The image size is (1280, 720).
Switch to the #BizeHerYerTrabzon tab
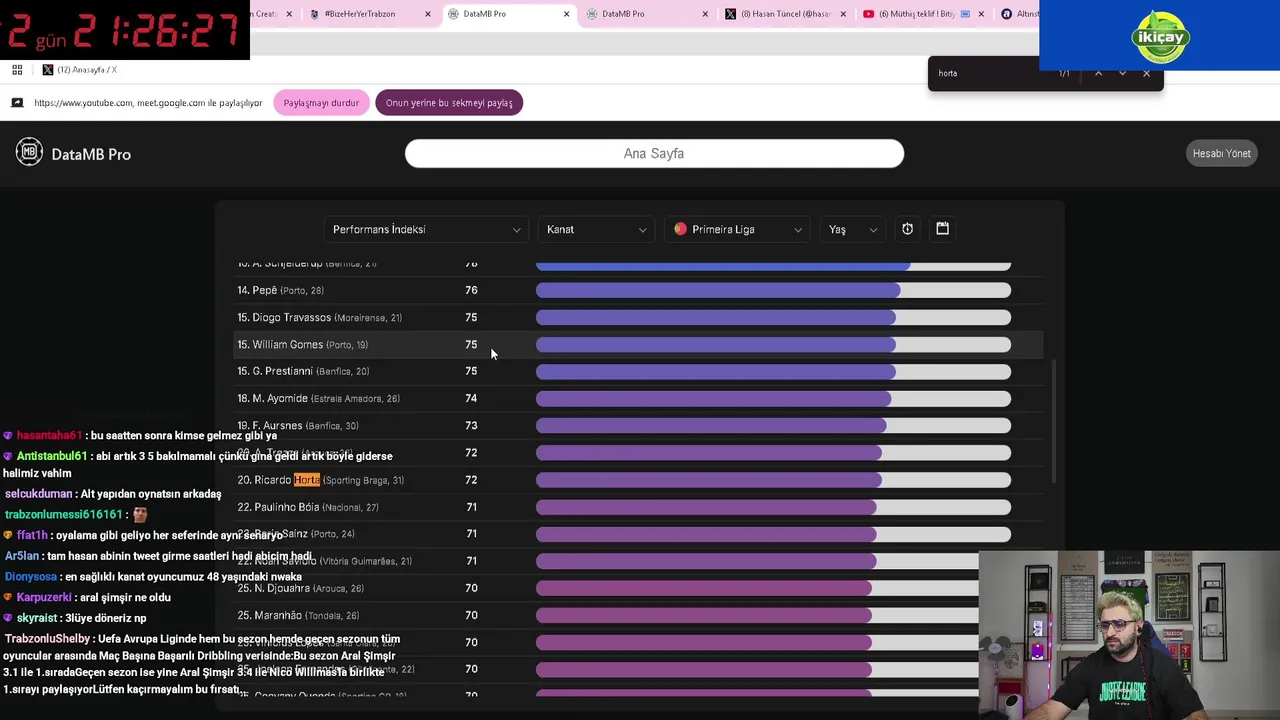360,14
